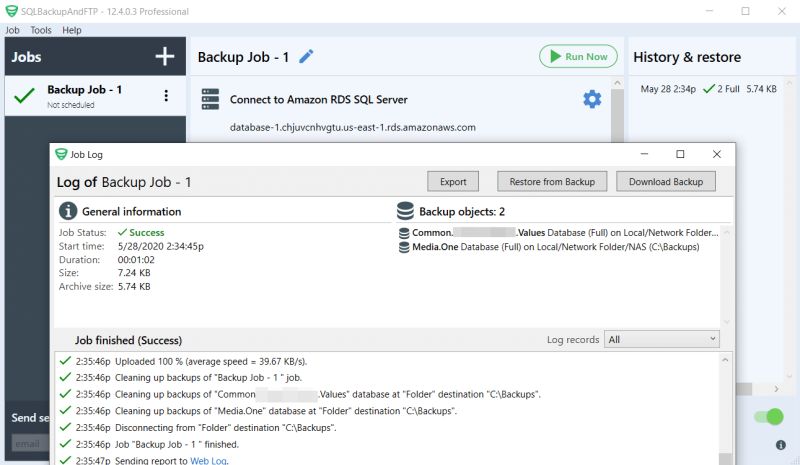Open the Web Log link
Screen dimensions: 800x465
[208, 460]
